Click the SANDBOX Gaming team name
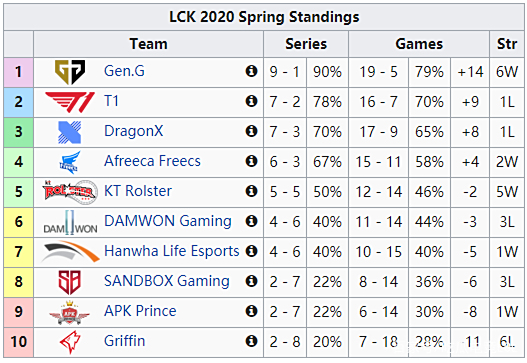Image resolution: width=527 pixels, height=363 pixels. click(167, 281)
